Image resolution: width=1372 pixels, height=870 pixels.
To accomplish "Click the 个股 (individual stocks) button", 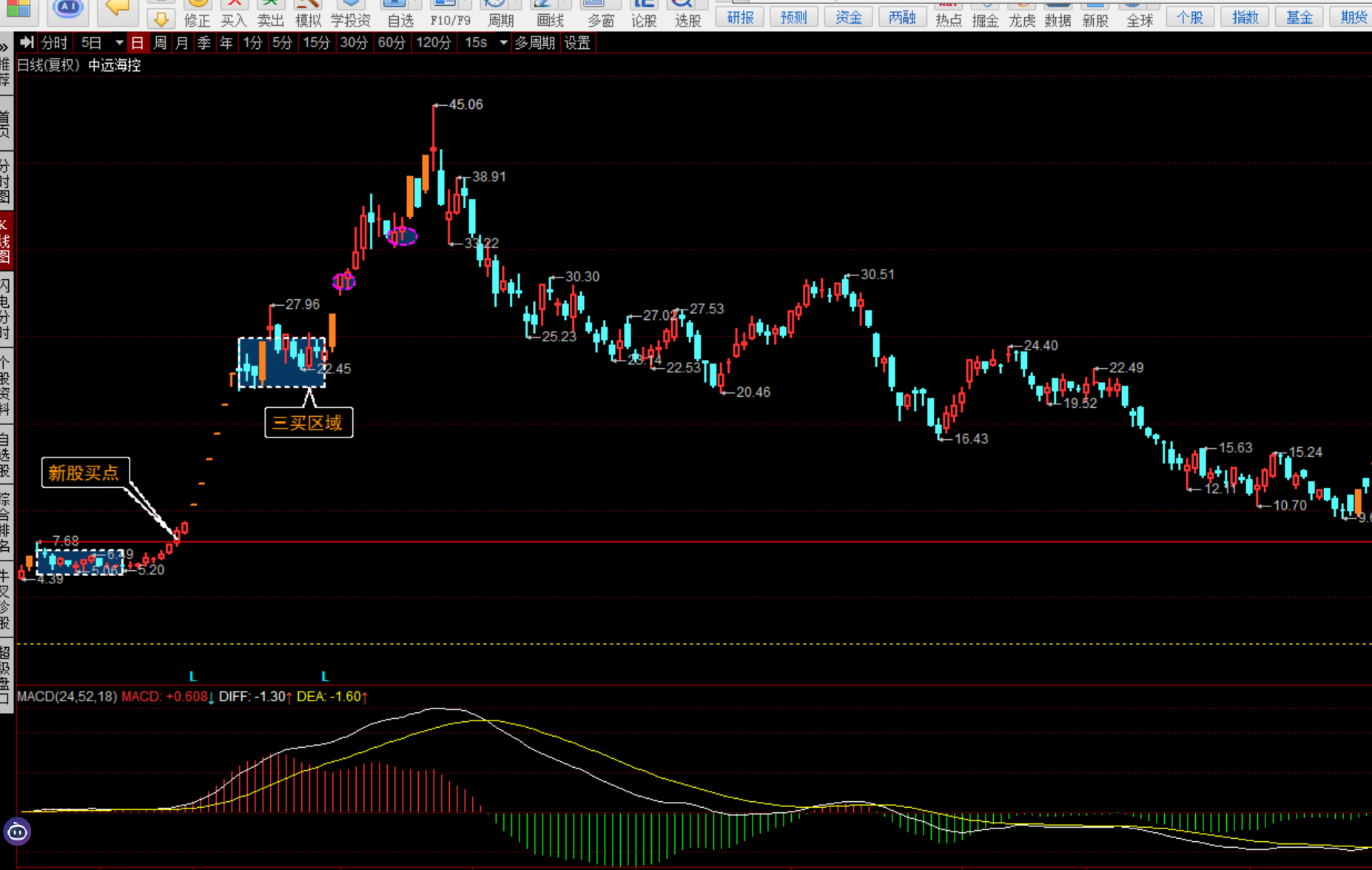I will click(1190, 16).
